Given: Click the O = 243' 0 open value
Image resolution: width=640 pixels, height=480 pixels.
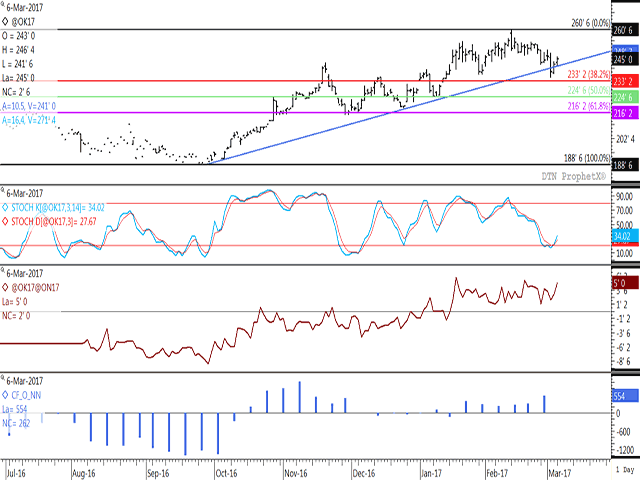Looking at the screenshot, I should (x=18, y=36).
